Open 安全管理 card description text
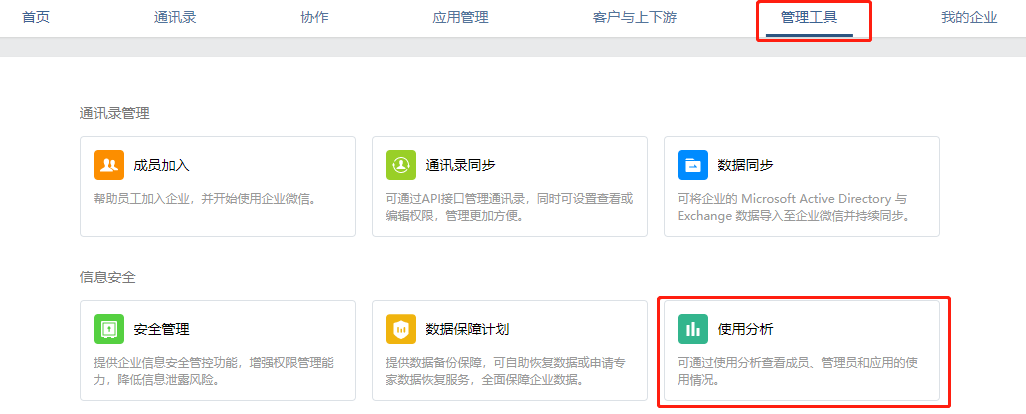Screen dimensions: 1026x414 click(215, 371)
